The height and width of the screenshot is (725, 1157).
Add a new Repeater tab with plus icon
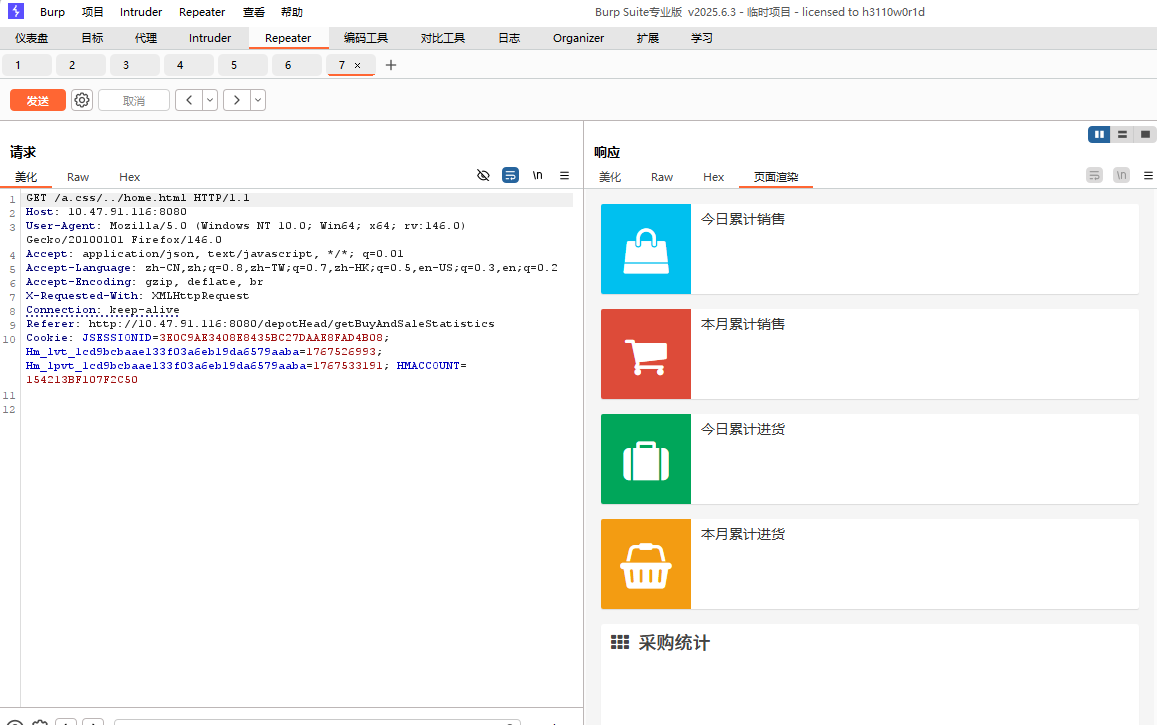tap(391, 65)
